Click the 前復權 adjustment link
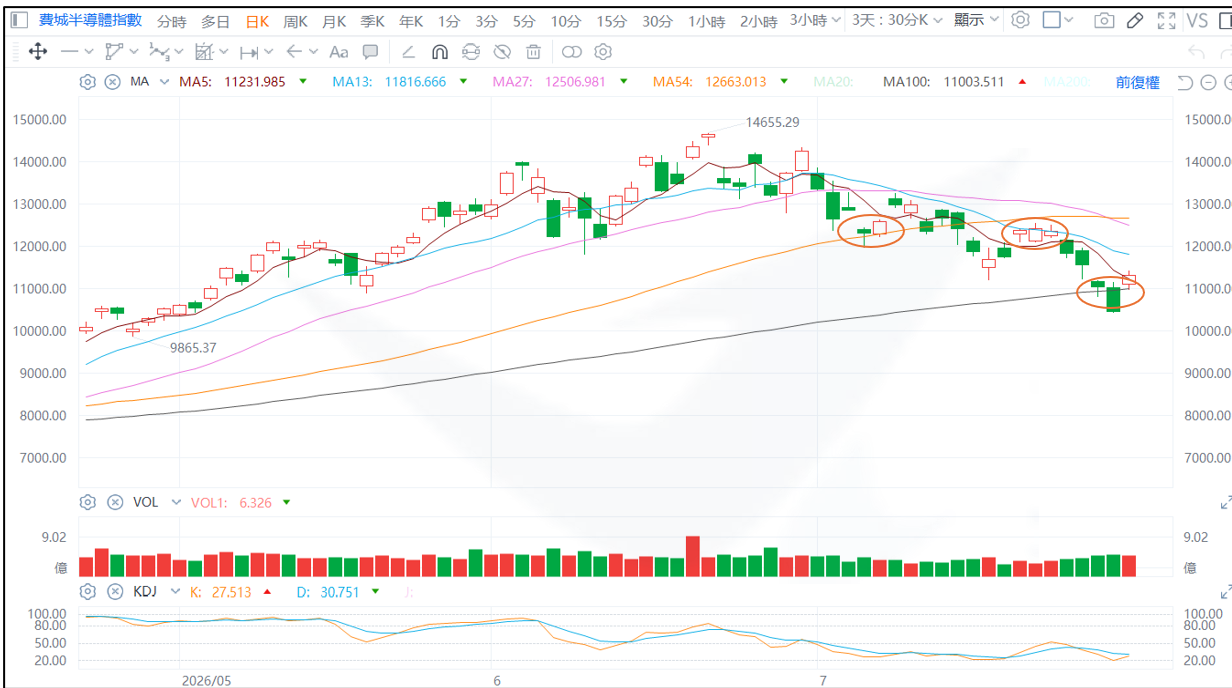 pos(1138,83)
